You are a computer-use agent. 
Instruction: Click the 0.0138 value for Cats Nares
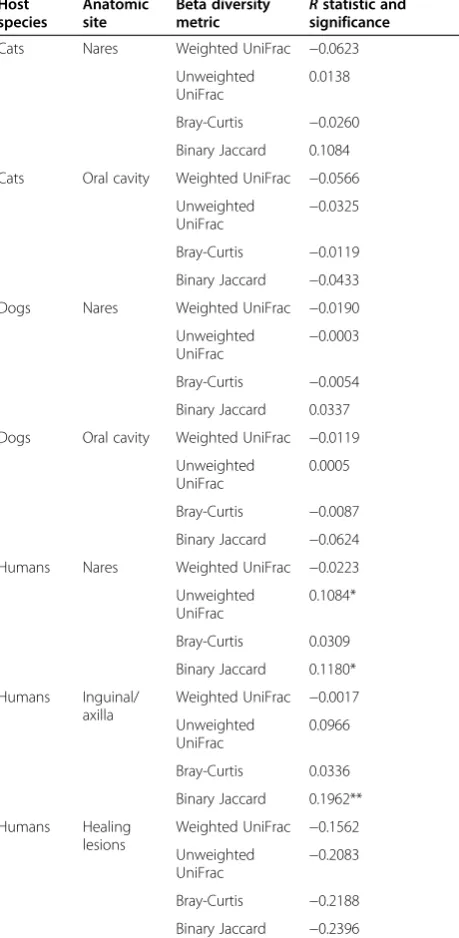tap(329, 77)
